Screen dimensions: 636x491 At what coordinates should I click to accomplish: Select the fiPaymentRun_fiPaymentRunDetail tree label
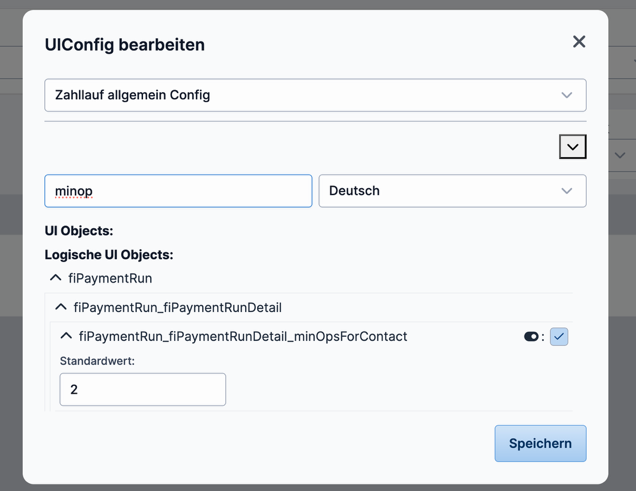point(177,307)
